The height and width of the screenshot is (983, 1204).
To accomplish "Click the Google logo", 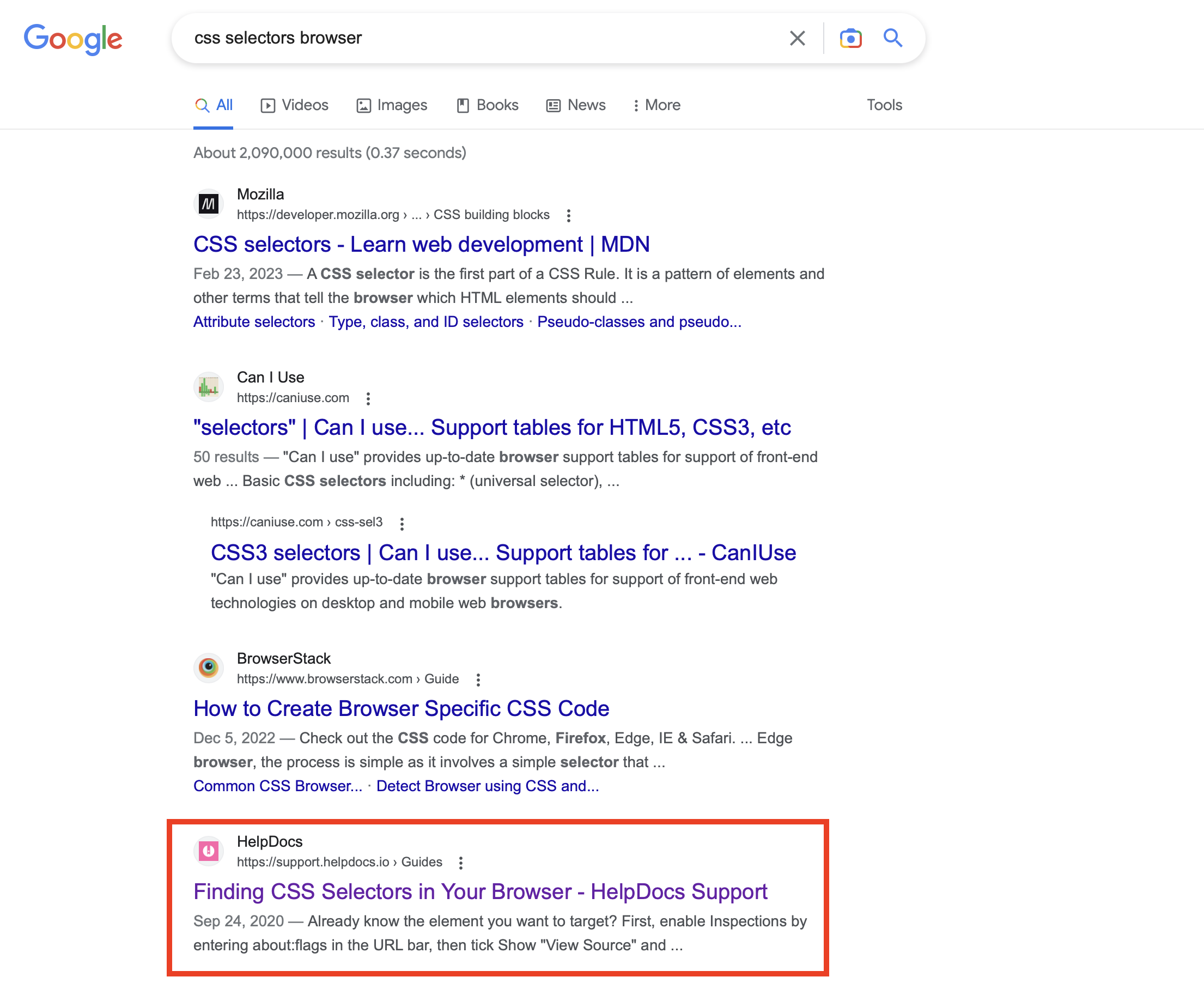I will 72,39.
